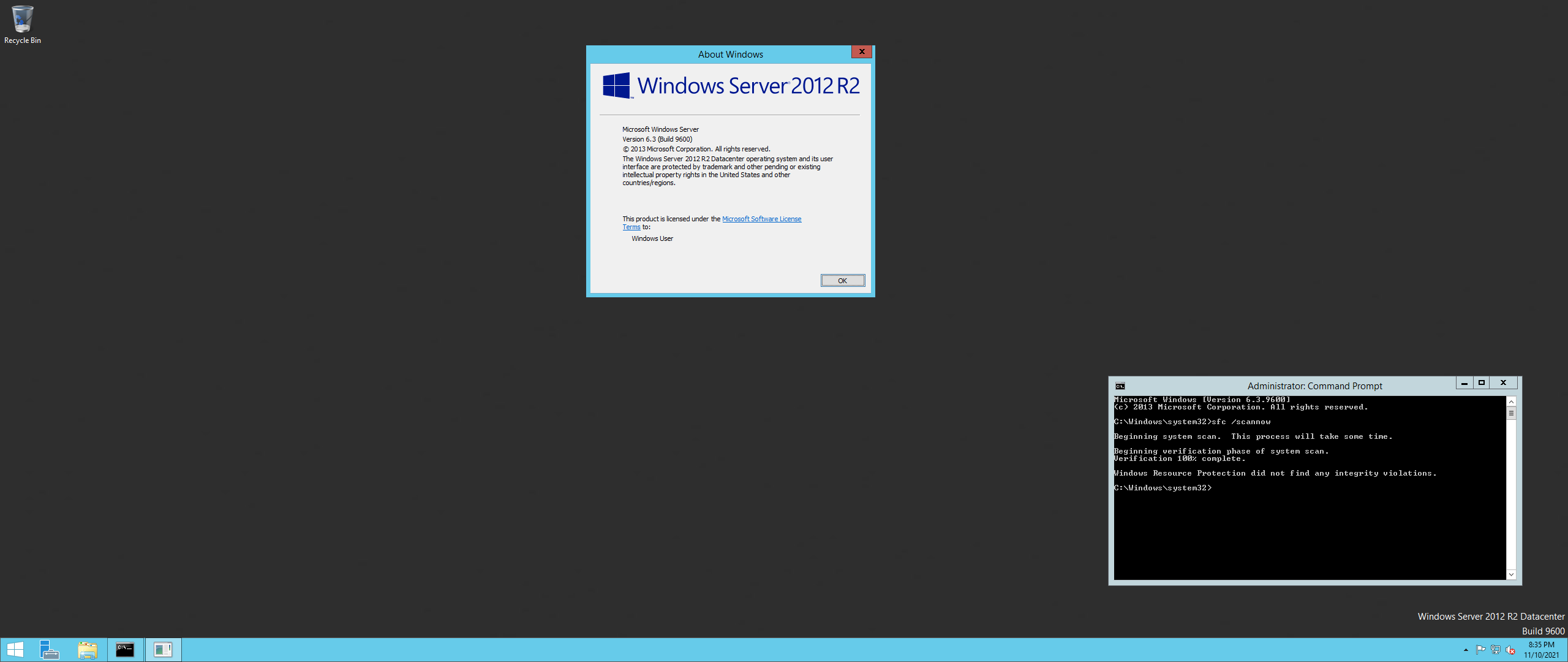The image size is (1568, 662).
Task: Close the About Windows dialog
Action: (862, 52)
